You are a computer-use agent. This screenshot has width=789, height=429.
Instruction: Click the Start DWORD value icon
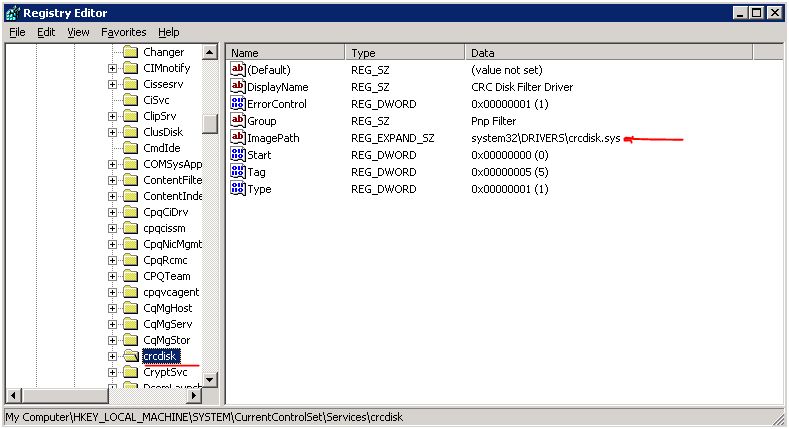tap(238, 154)
